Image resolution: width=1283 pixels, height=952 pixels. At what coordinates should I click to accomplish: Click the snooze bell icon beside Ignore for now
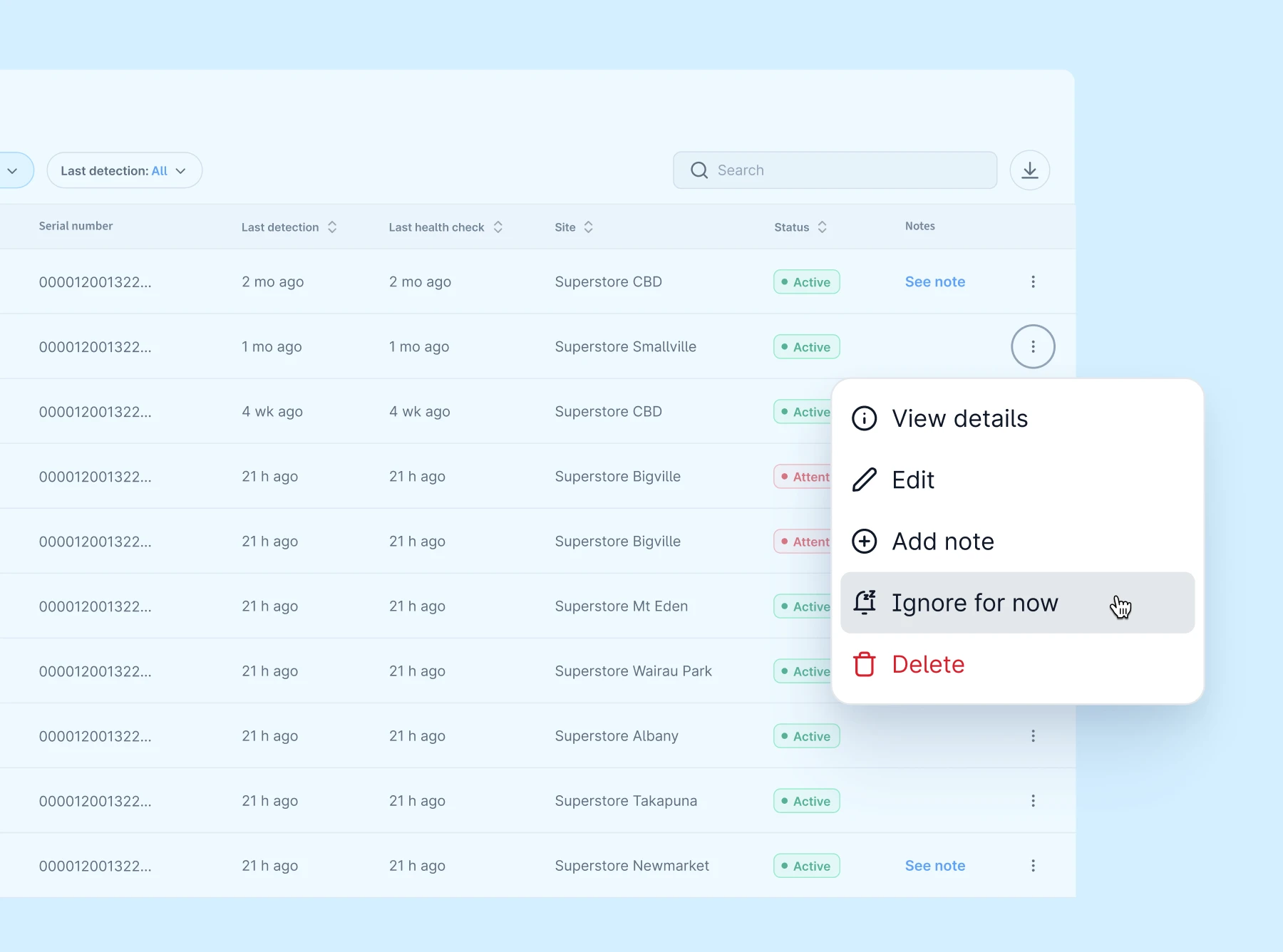[x=865, y=603]
